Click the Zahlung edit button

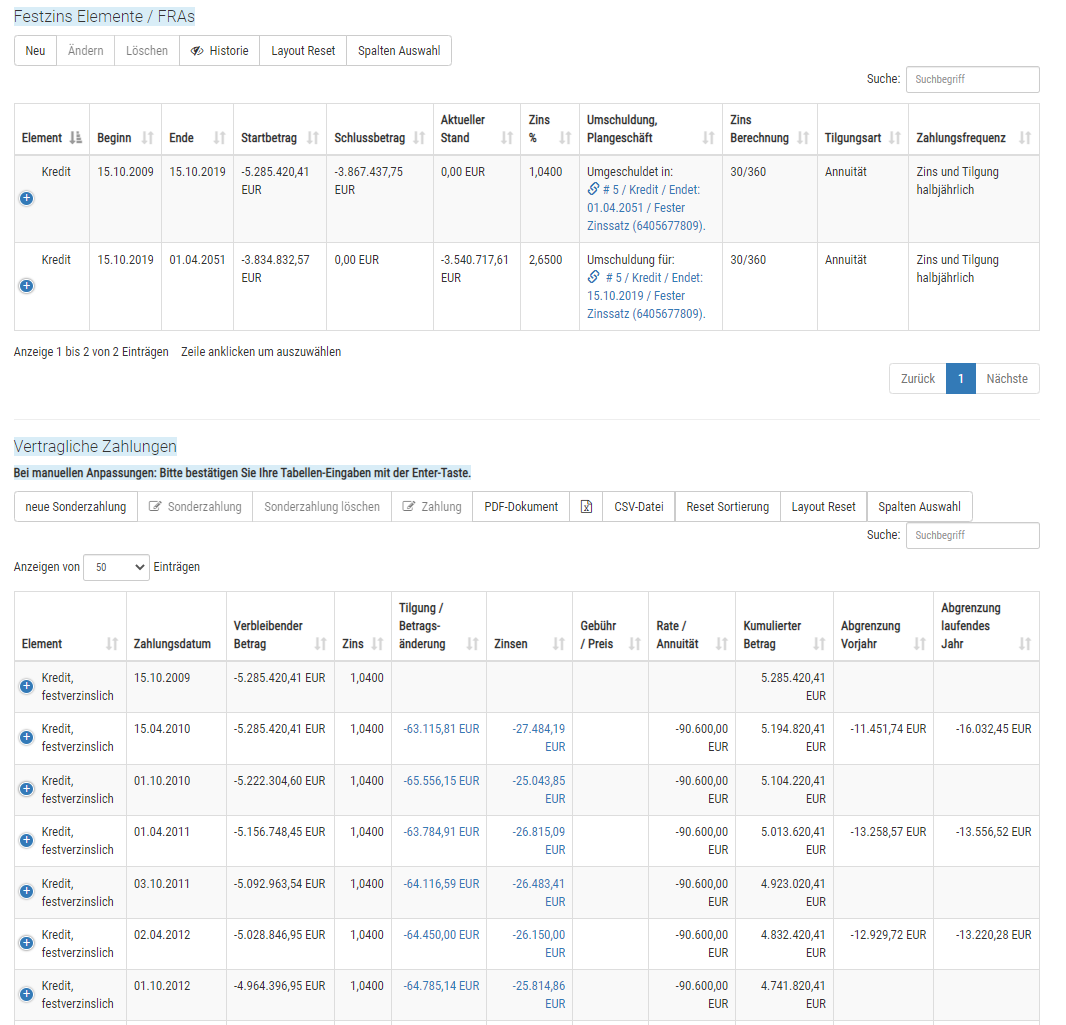click(x=432, y=507)
